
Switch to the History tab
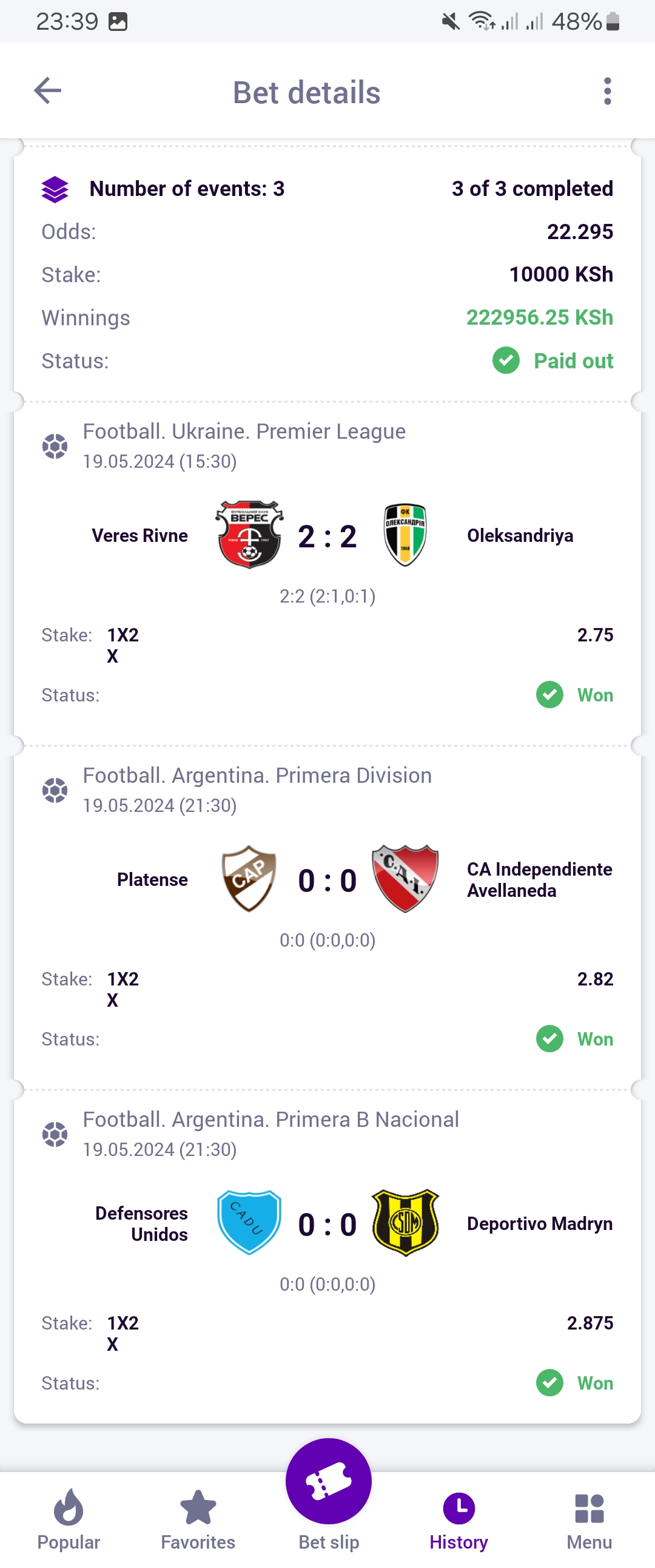pos(458,1516)
